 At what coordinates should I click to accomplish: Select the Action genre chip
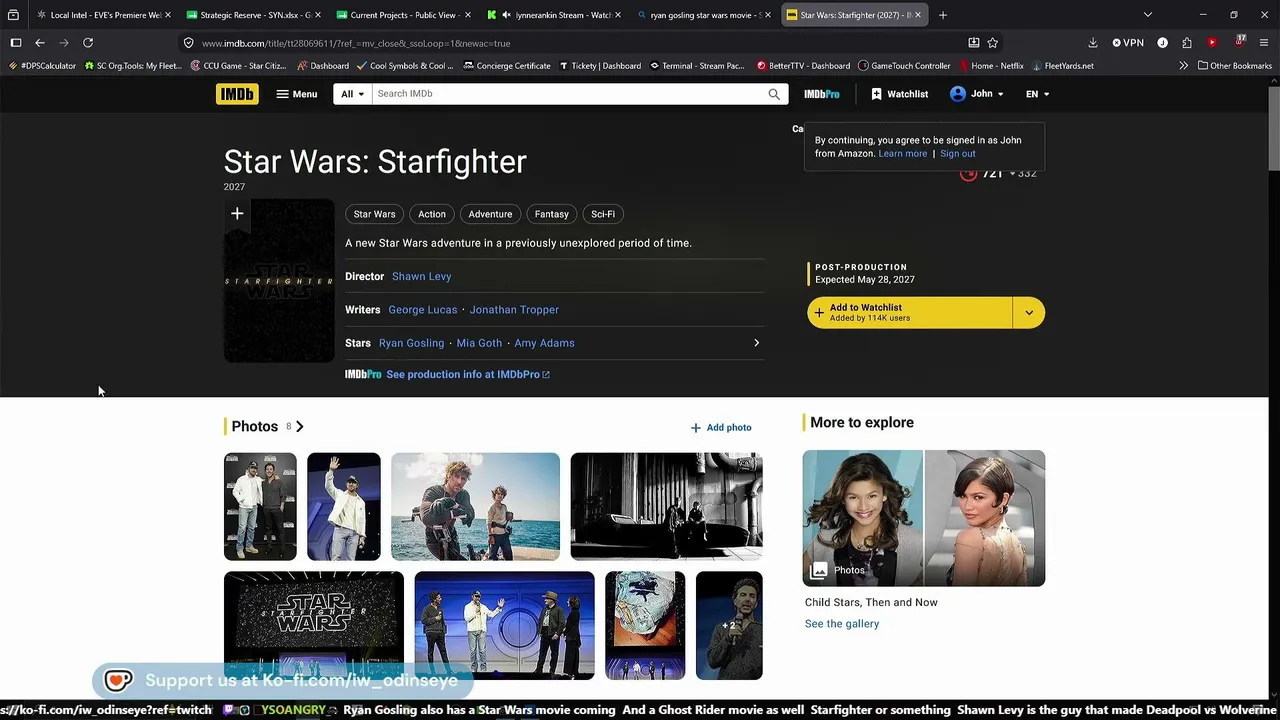[432, 214]
